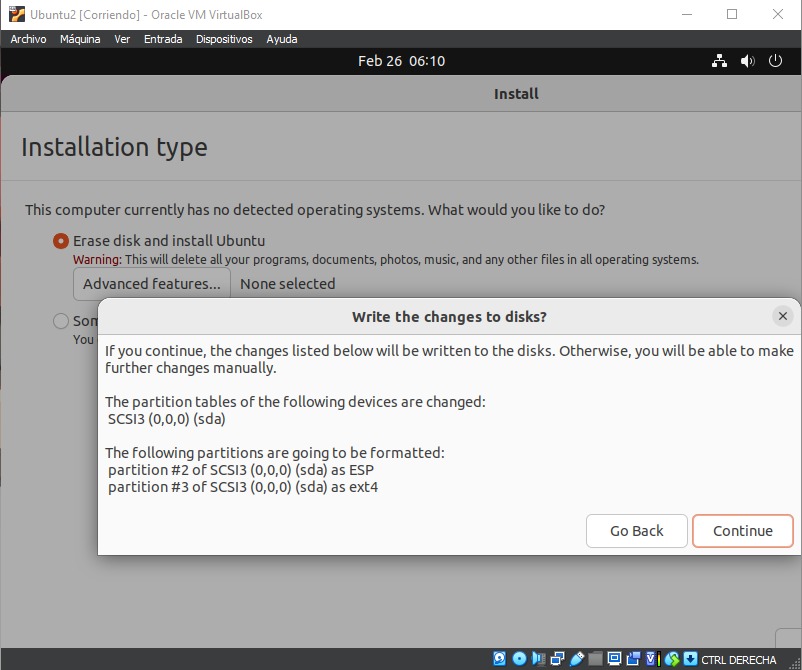The width and height of the screenshot is (802, 670).
Task: Click the display settings status icon
Action: click(x=615, y=659)
